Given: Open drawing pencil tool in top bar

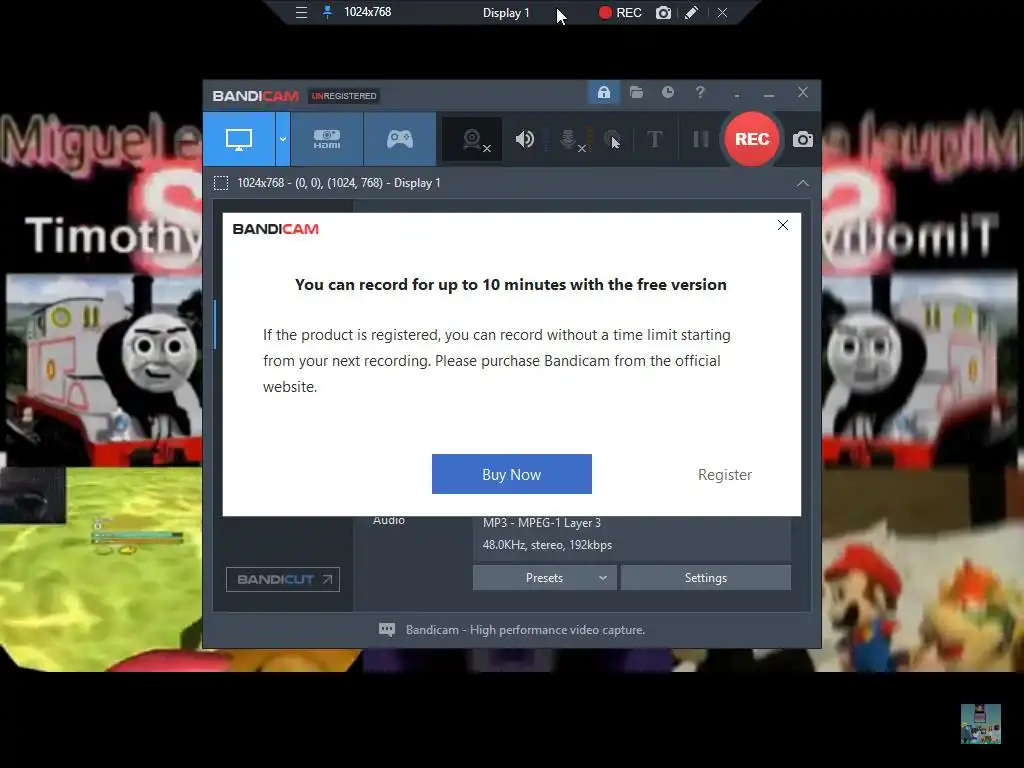Looking at the screenshot, I should (692, 13).
